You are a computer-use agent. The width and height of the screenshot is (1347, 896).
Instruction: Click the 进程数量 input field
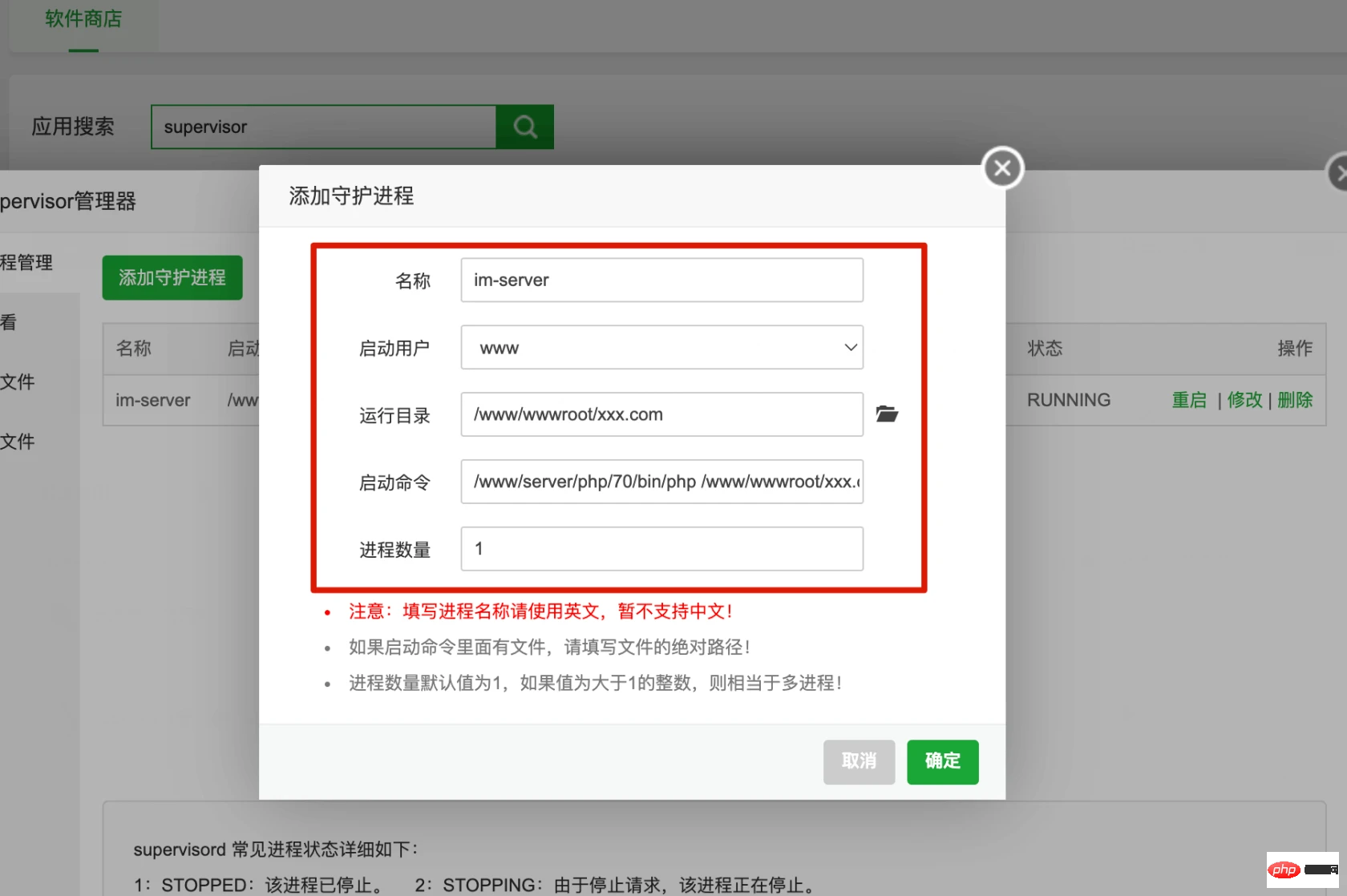pos(661,549)
